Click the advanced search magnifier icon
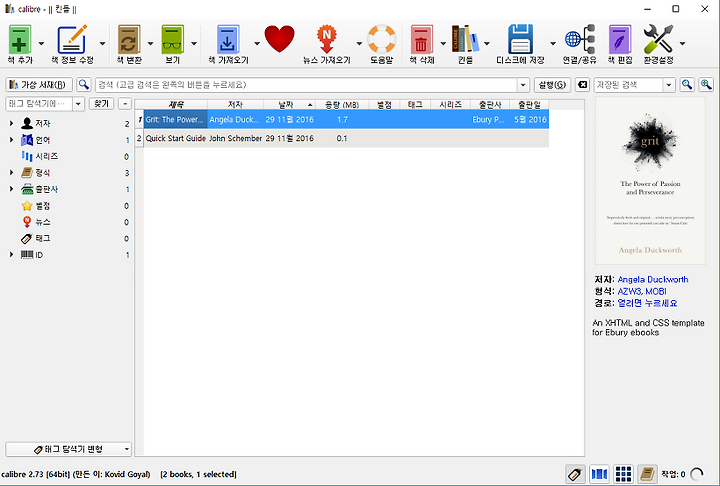Image resolution: width=720 pixels, height=486 pixels. tap(84, 85)
